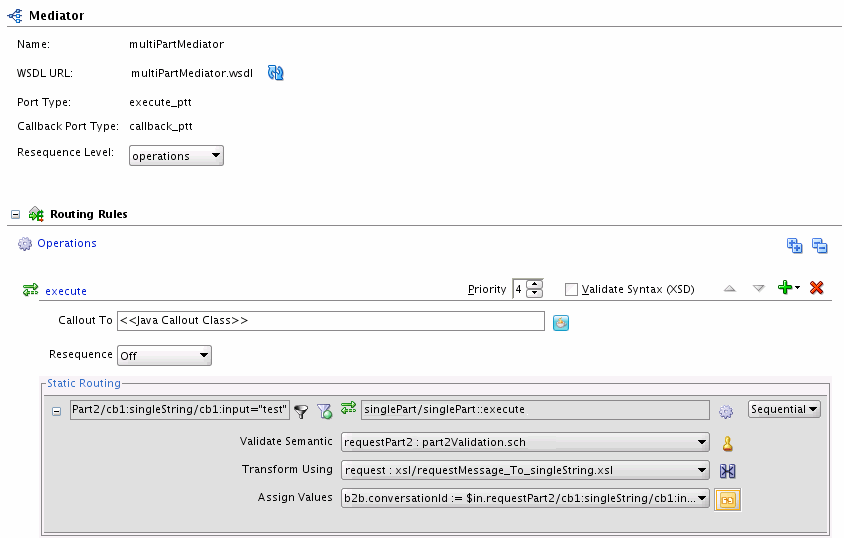
Task: Click the Operations link
Action: pyautogui.click(x=67, y=243)
